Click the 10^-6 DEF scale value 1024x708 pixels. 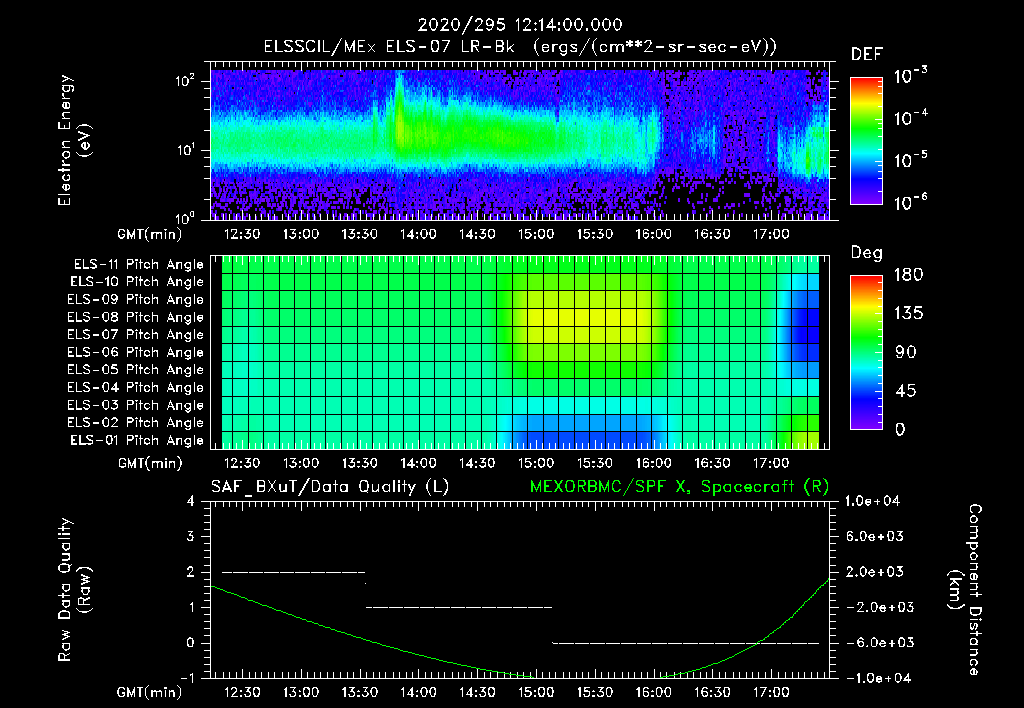(910, 202)
